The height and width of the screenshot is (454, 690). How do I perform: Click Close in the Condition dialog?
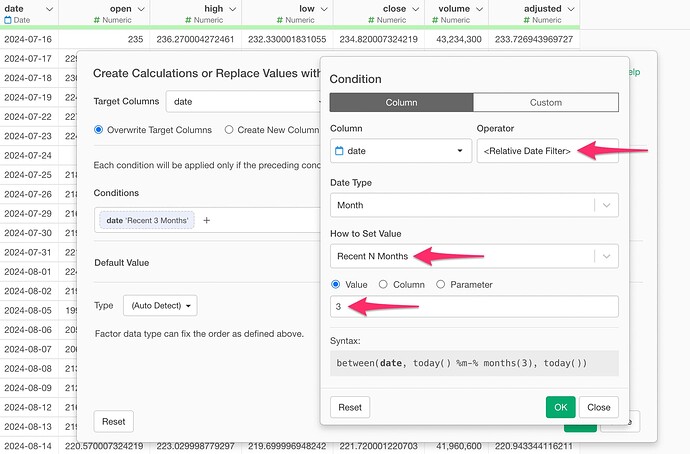pyautogui.click(x=598, y=407)
